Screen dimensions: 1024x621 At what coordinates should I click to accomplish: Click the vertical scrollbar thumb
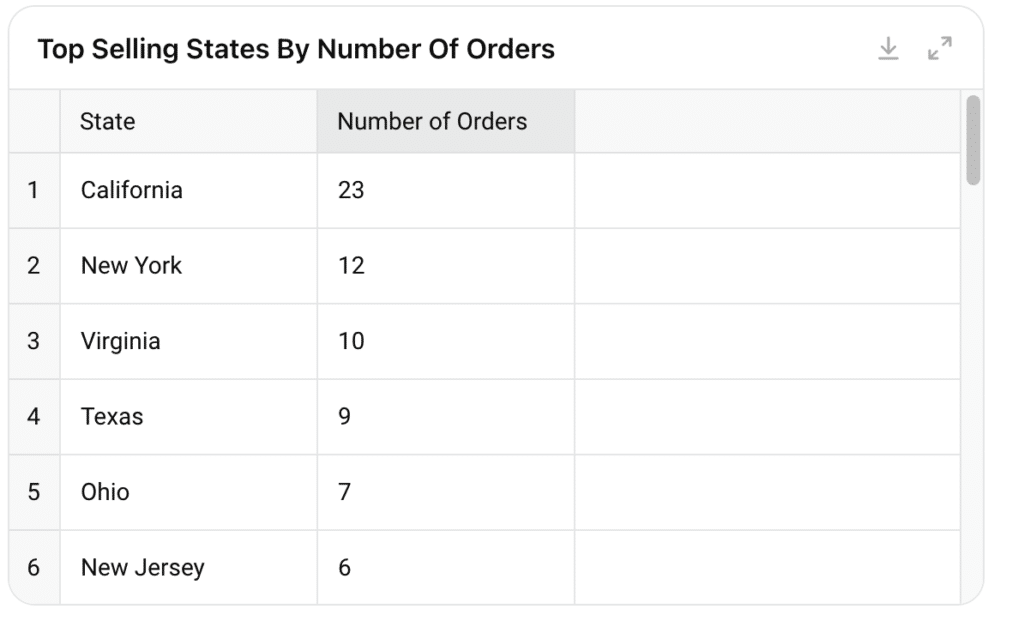[x=973, y=140]
